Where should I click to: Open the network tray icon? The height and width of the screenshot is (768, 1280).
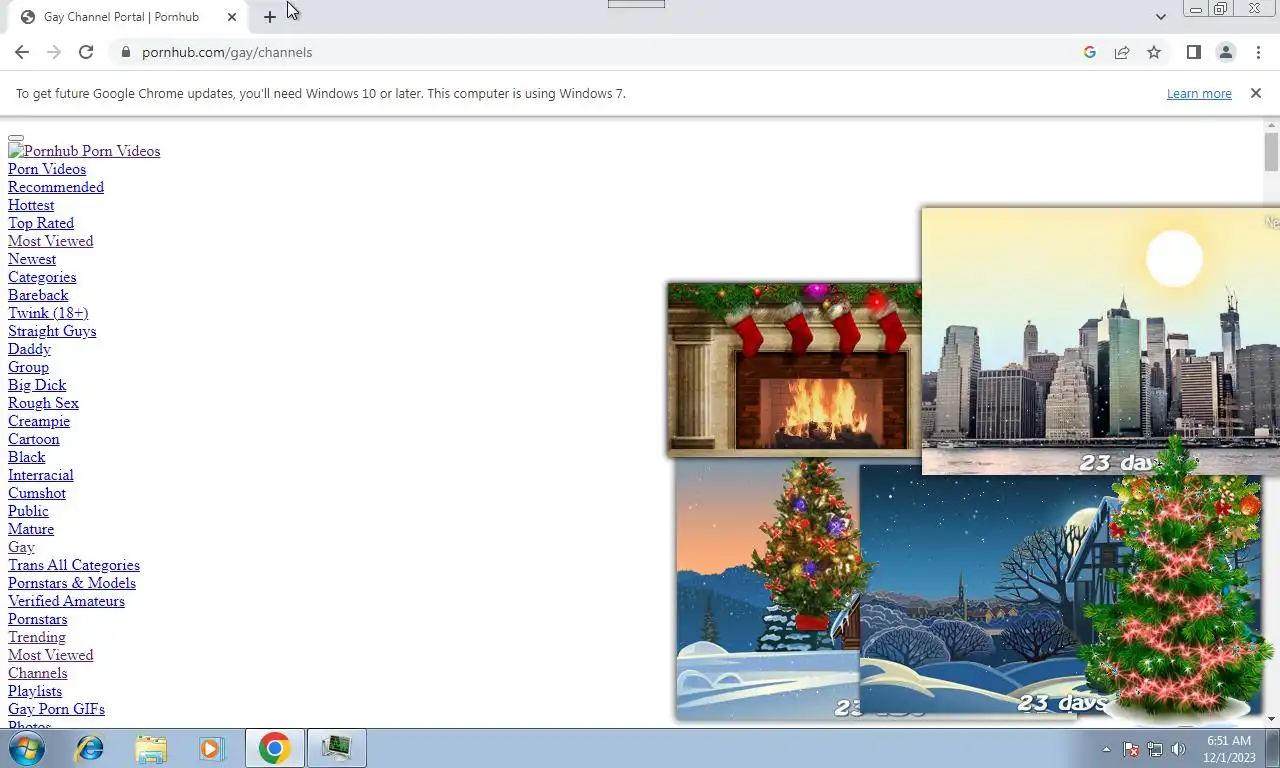click(x=1155, y=749)
